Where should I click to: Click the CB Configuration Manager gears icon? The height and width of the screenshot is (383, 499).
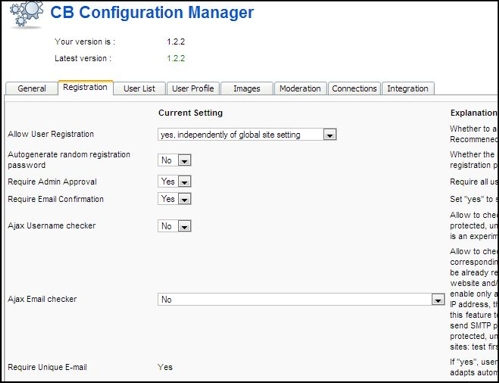[26, 14]
